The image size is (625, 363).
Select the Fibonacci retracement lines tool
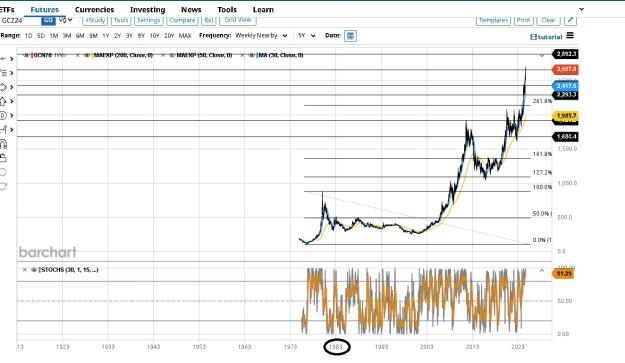pyautogui.click(x=3, y=73)
